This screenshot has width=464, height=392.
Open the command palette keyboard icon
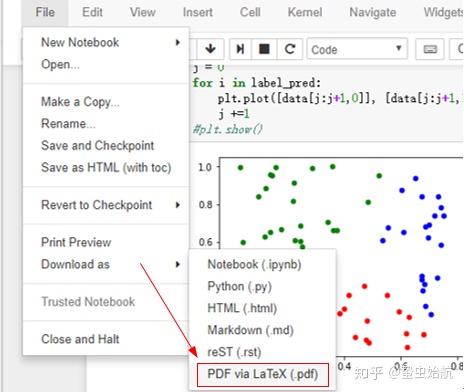[430, 49]
